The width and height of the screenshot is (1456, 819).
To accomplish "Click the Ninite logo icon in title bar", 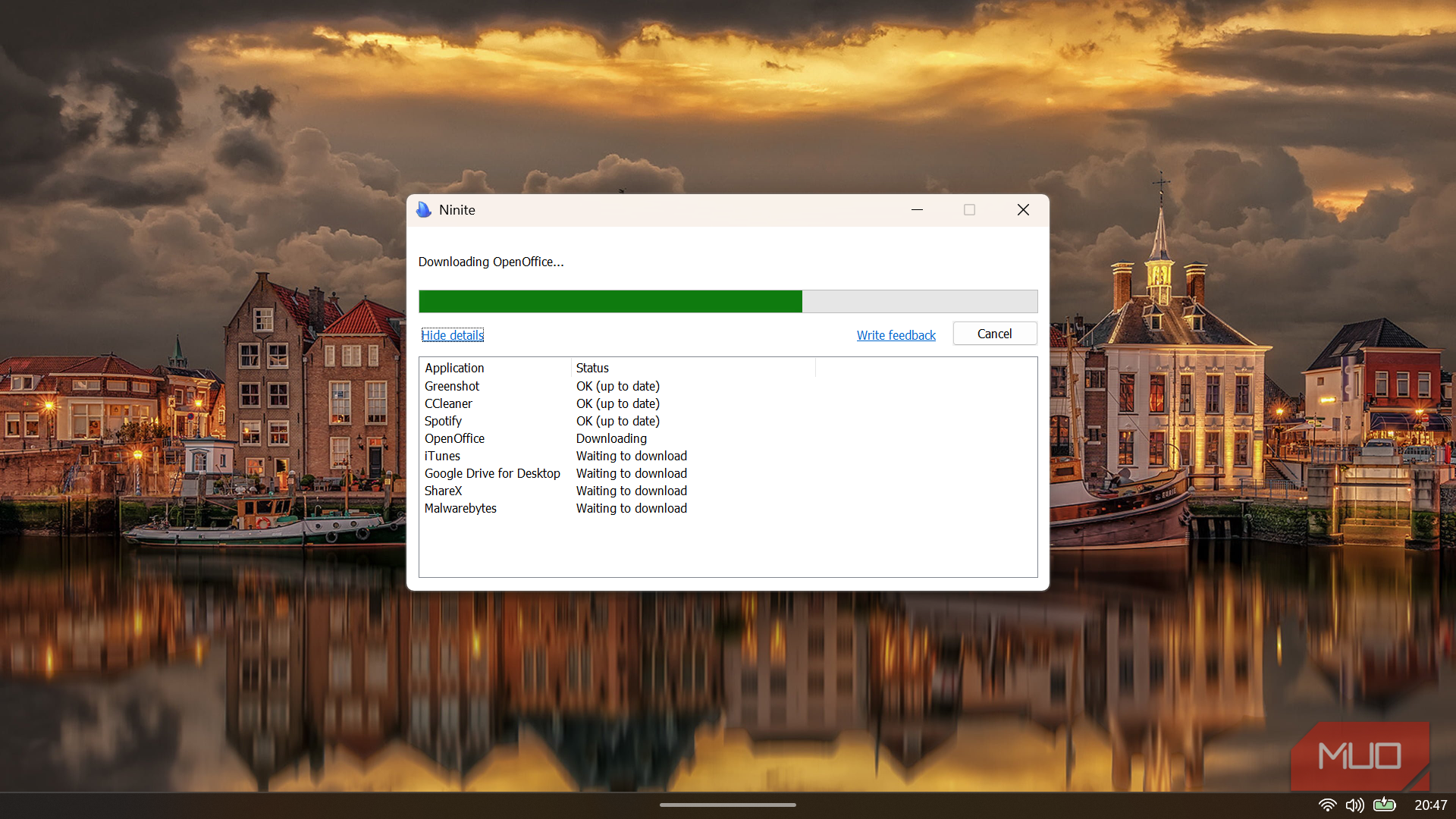I will click(x=423, y=210).
